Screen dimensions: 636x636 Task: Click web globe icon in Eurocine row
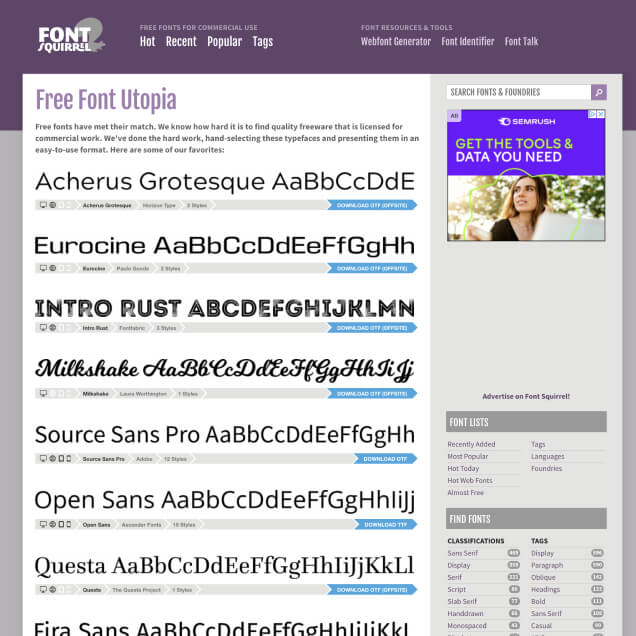point(53,268)
